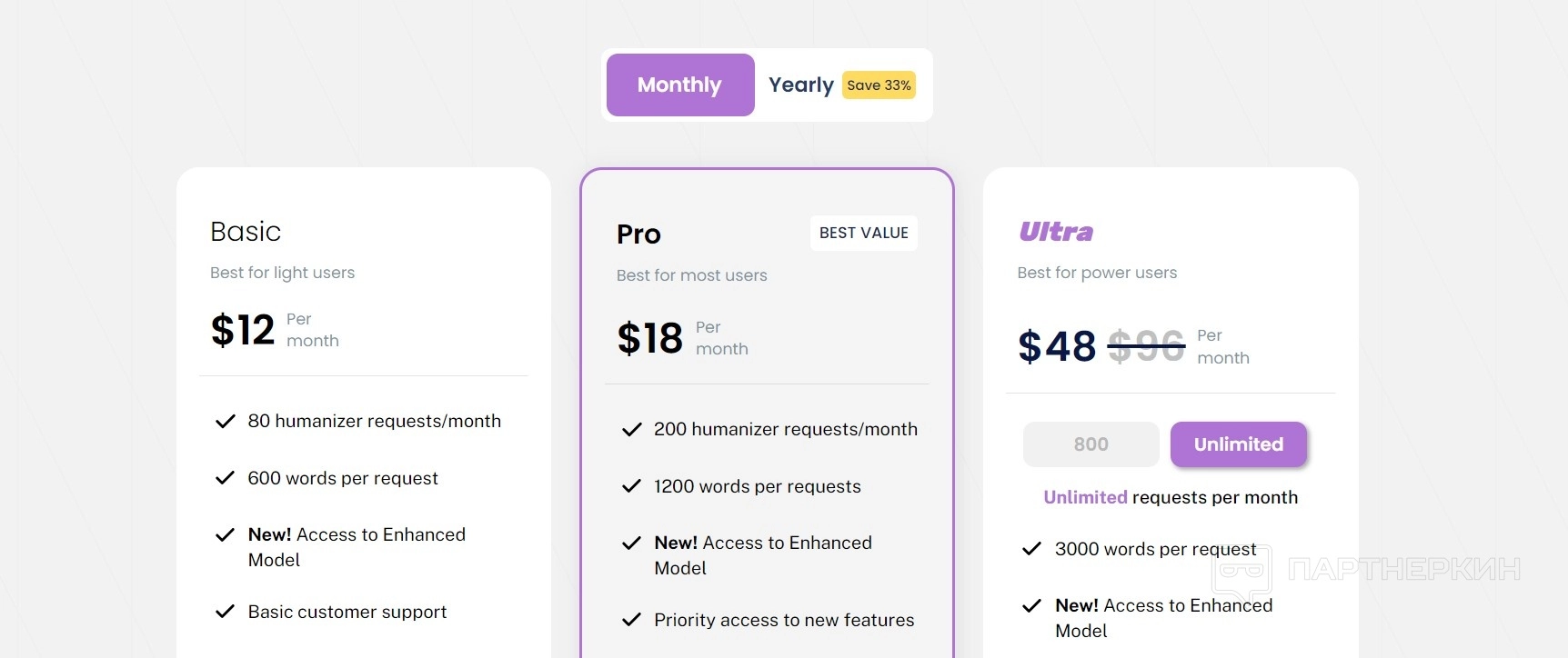Click checkmark beside 3000 words per request

pyautogui.click(x=1031, y=549)
